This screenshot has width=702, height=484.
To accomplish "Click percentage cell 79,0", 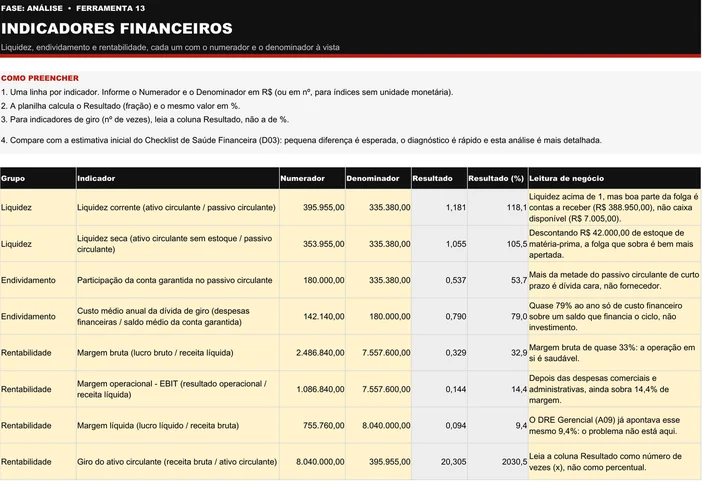I will tap(497, 317).
